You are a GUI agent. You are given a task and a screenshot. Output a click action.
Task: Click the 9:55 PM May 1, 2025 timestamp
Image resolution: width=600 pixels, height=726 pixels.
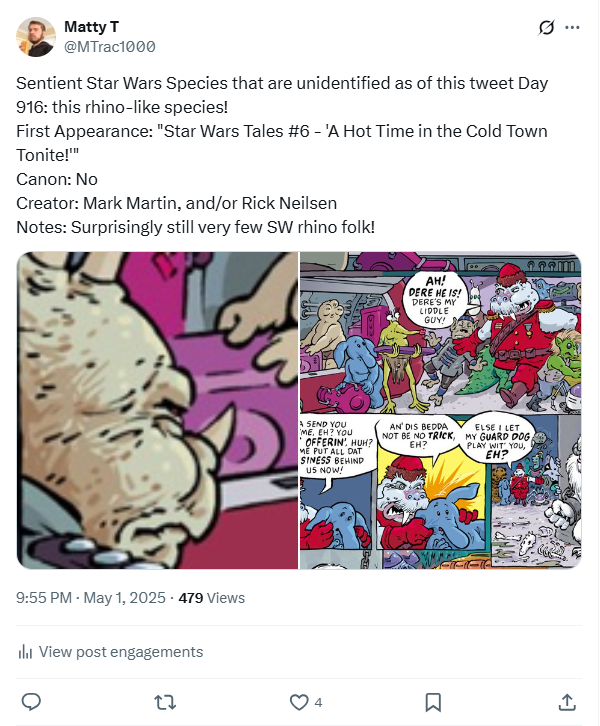tap(92, 598)
